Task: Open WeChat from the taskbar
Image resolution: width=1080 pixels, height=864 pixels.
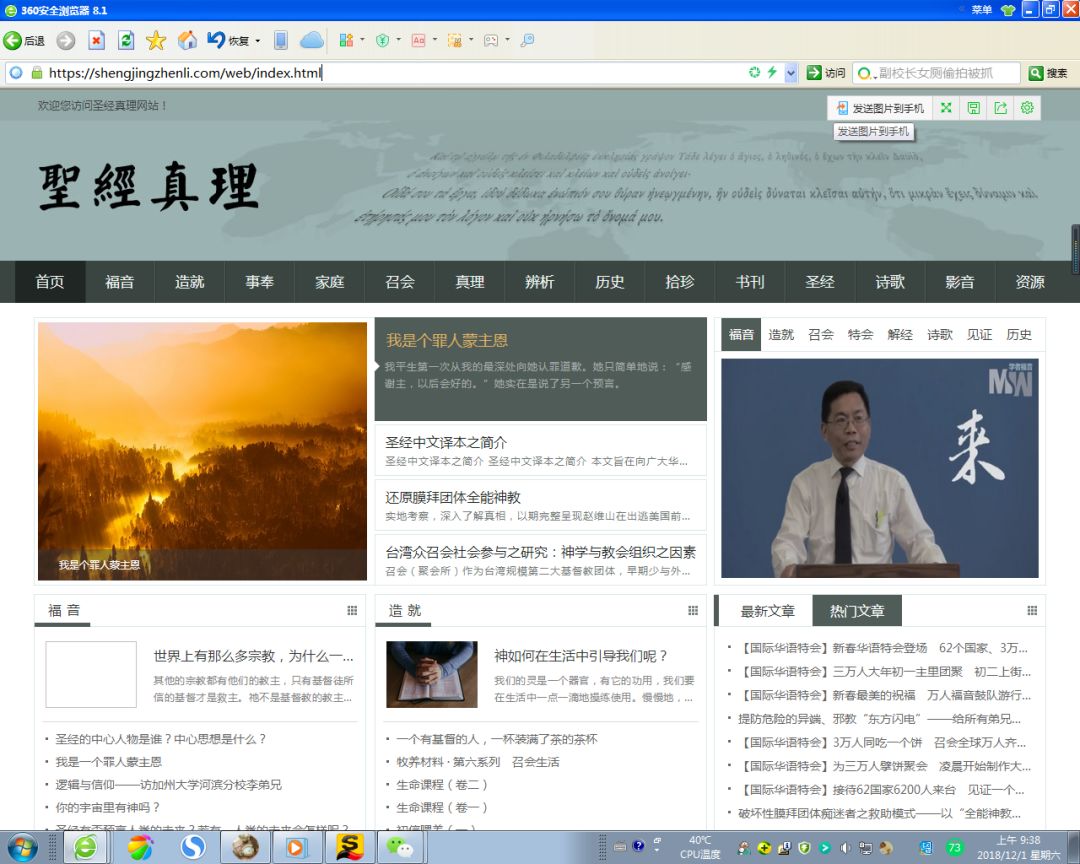Action: (x=399, y=847)
